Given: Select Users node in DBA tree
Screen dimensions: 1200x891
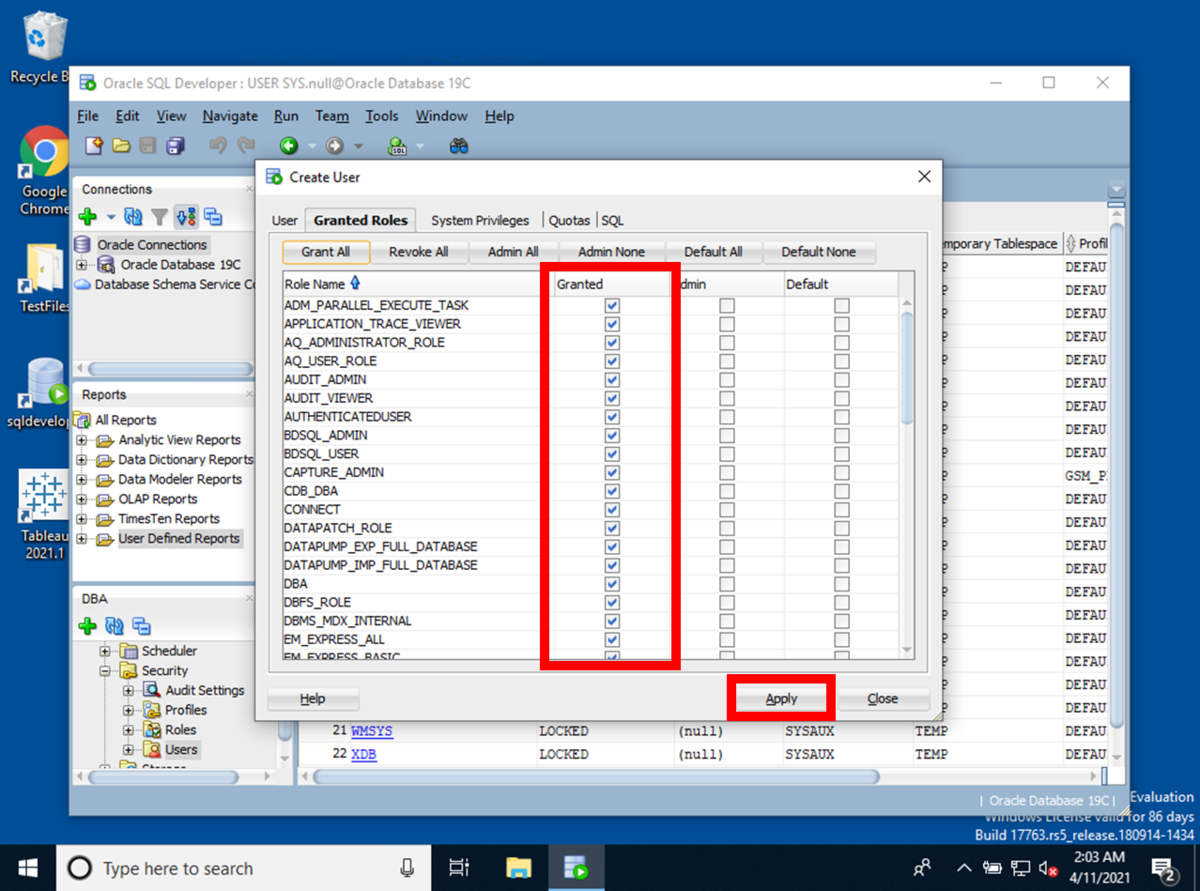Looking at the screenshot, I should 181,750.
